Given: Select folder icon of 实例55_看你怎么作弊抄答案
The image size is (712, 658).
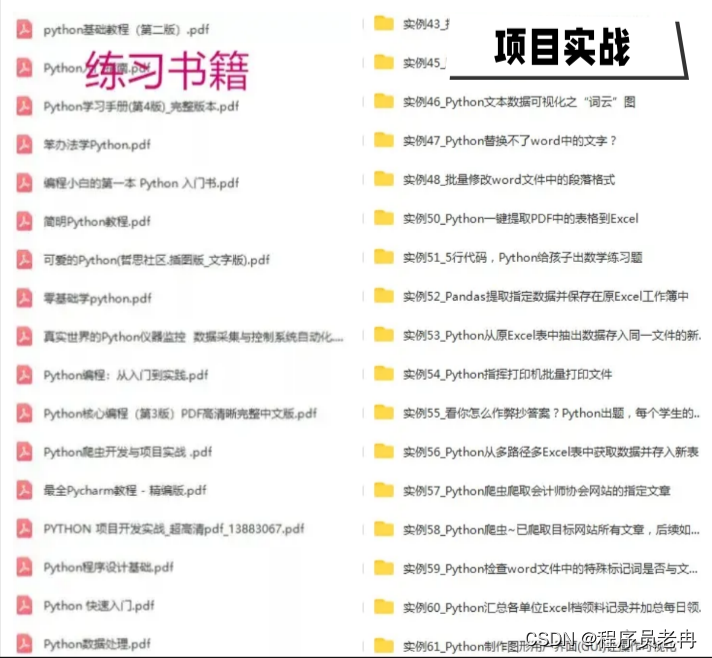Looking at the screenshot, I should point(384,412).
